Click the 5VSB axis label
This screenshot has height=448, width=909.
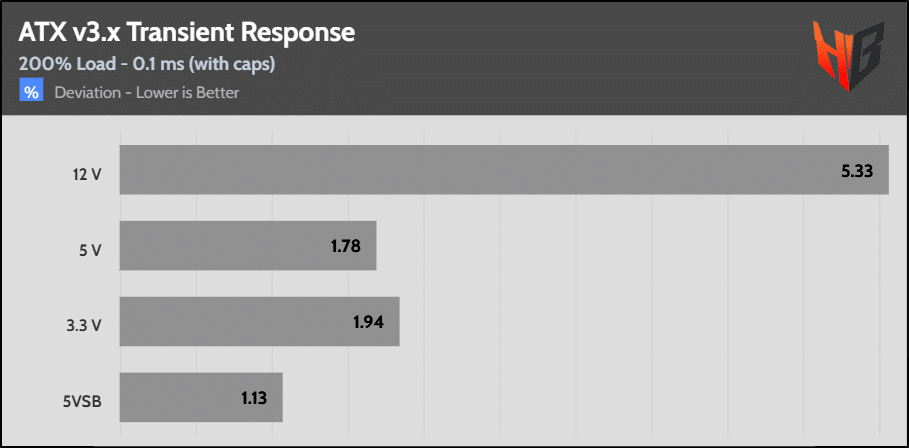83,399
